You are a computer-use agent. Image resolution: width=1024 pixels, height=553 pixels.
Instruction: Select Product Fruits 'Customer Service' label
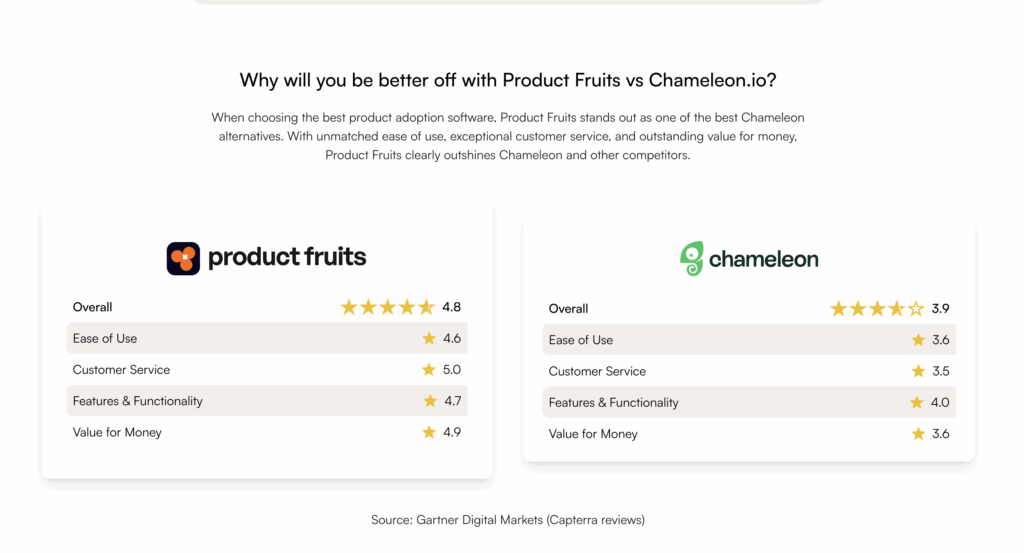pyautogui.click(x=121, y=370)
